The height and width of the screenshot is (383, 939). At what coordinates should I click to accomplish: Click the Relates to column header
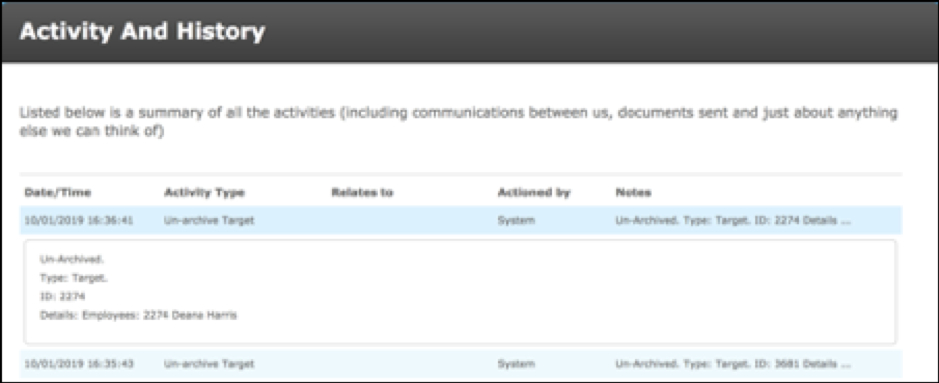coord(362,193)
